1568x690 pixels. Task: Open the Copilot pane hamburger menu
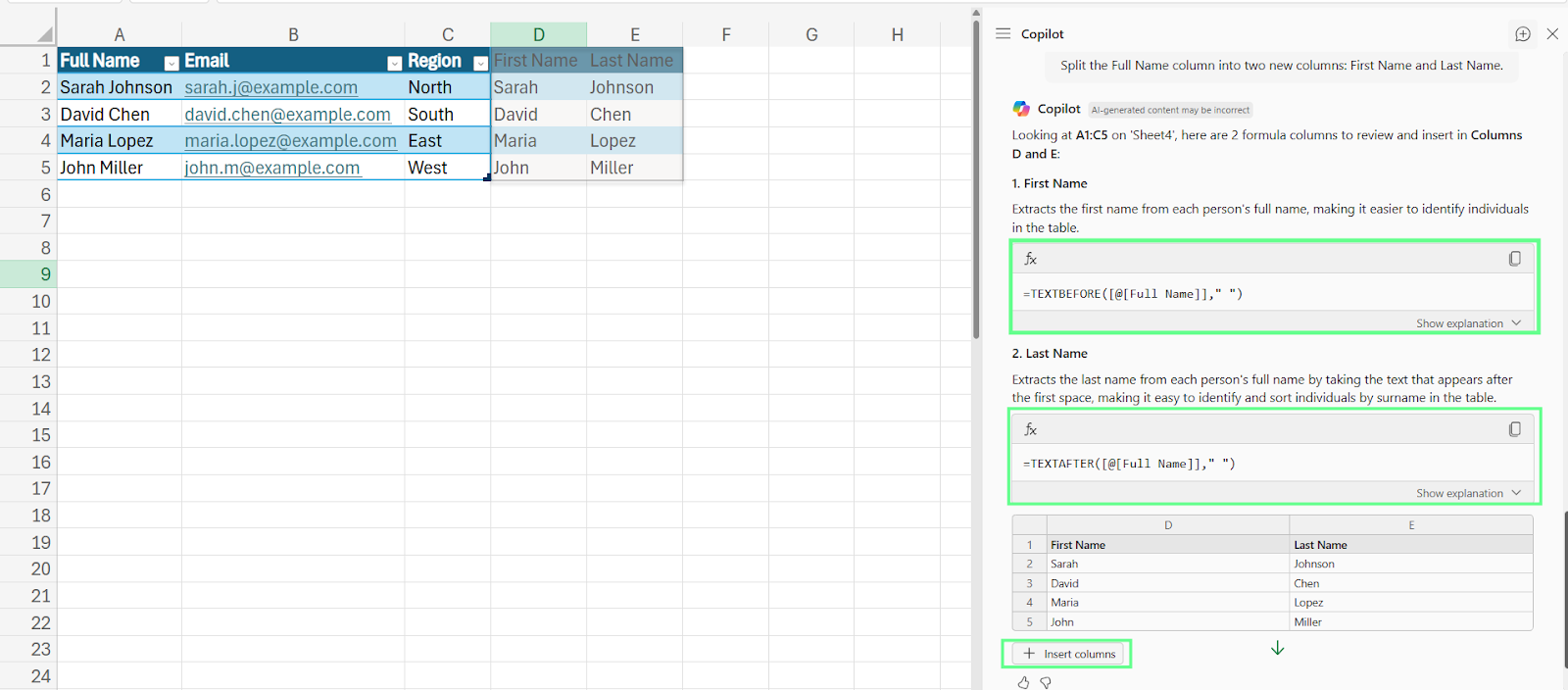[1003, 33]
